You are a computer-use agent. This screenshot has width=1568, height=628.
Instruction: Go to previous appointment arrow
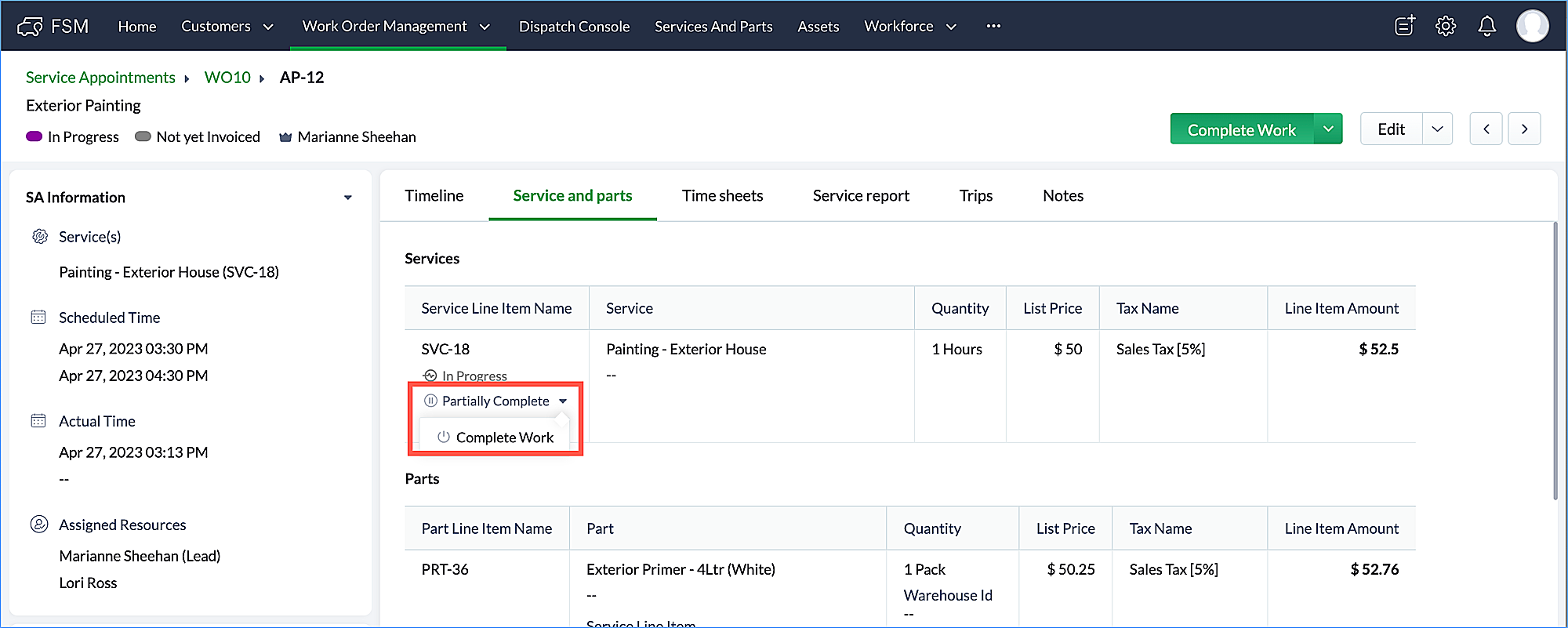(1486, 129)
